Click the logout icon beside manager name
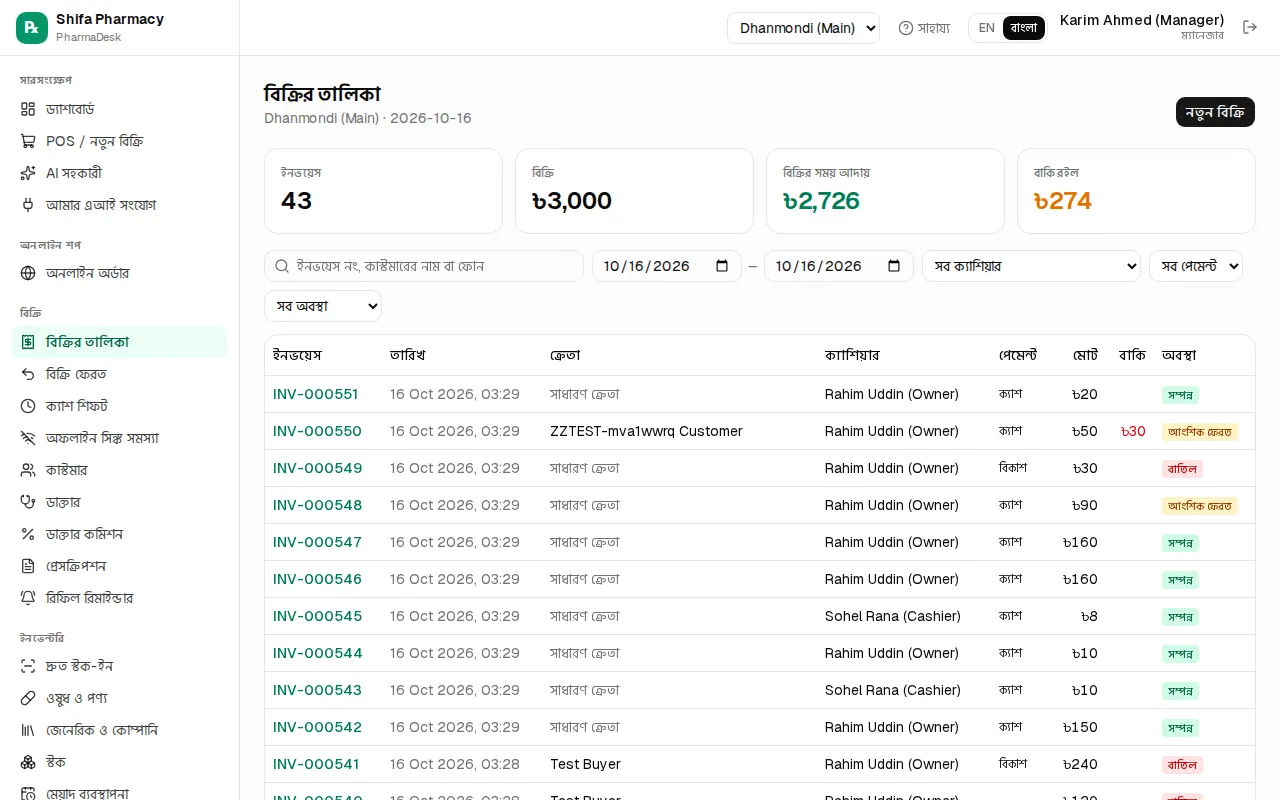 1250,27
